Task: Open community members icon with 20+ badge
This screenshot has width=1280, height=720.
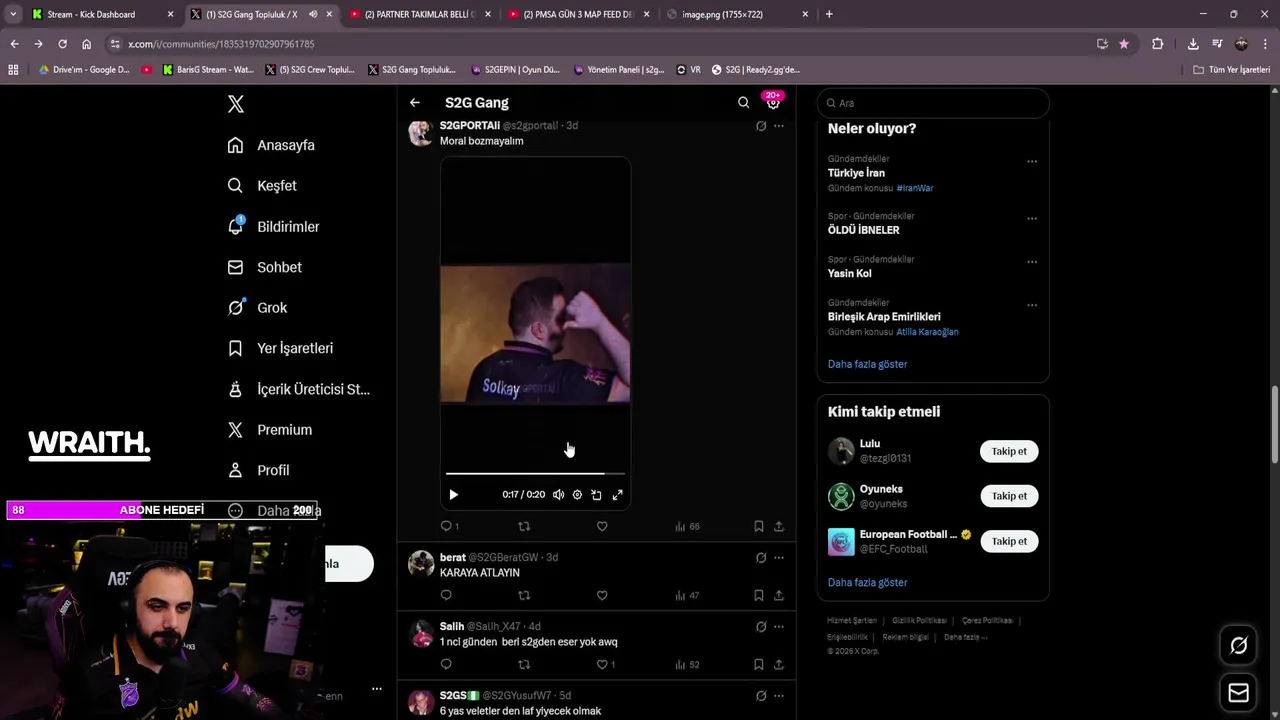Action: pyautogui.click(x=773, y=102)
